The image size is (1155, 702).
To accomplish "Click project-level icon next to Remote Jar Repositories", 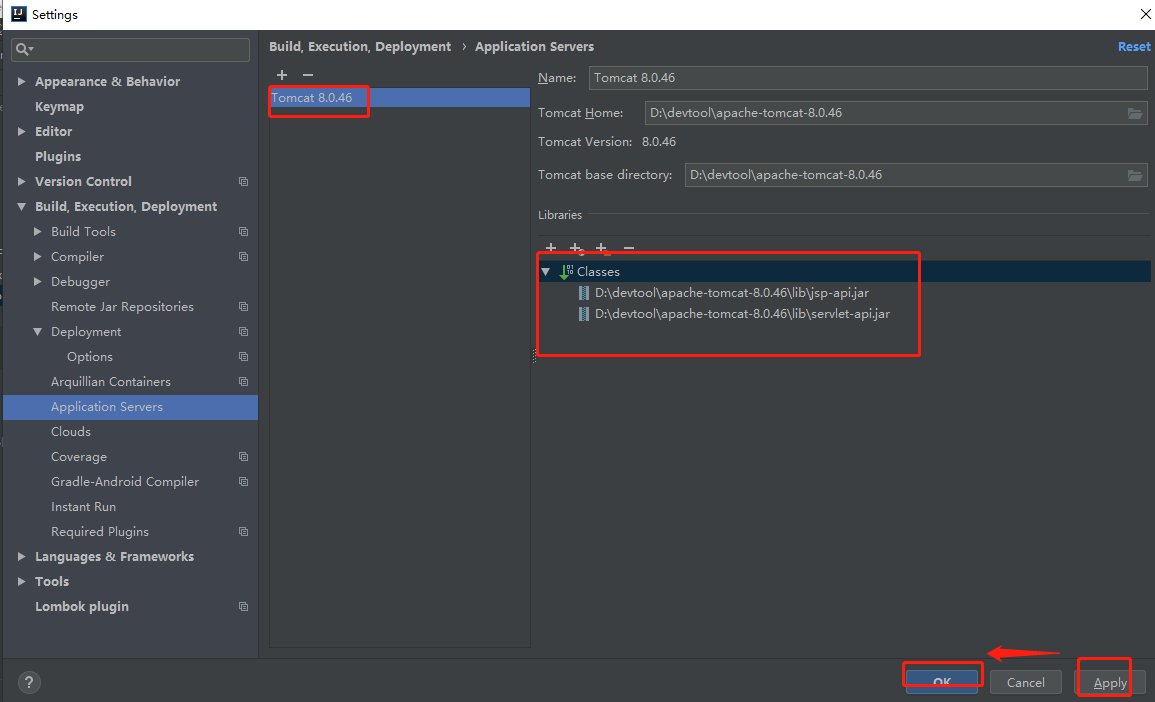I will click(x=243, y=307).
